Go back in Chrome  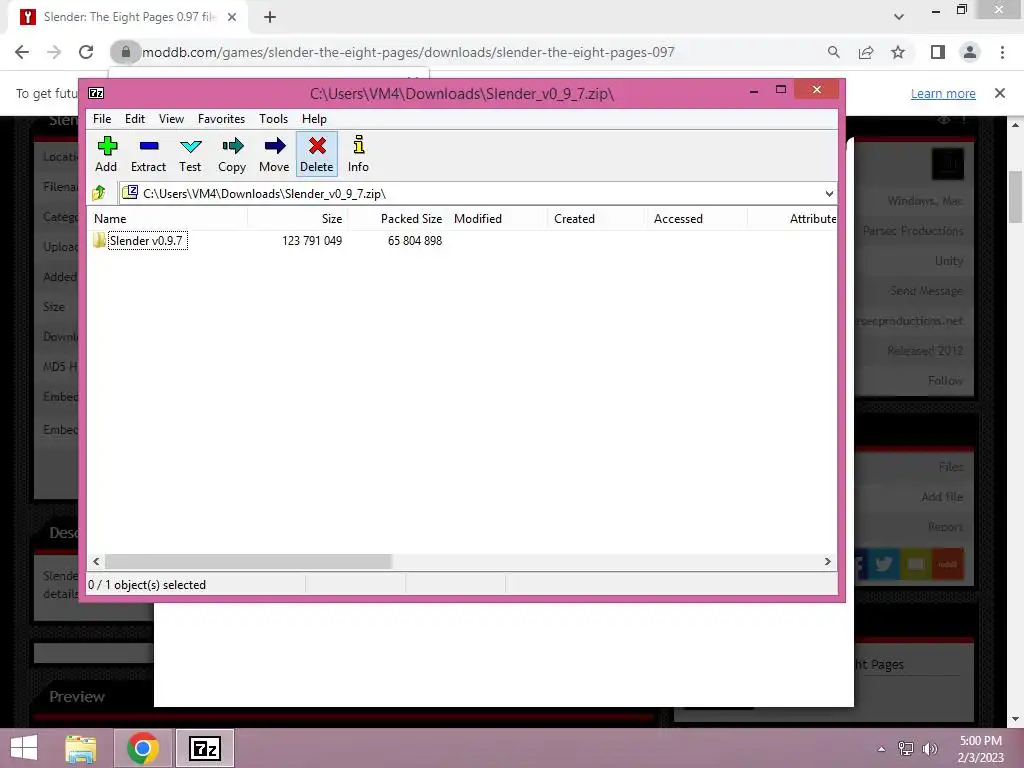[x=22, y=52]
